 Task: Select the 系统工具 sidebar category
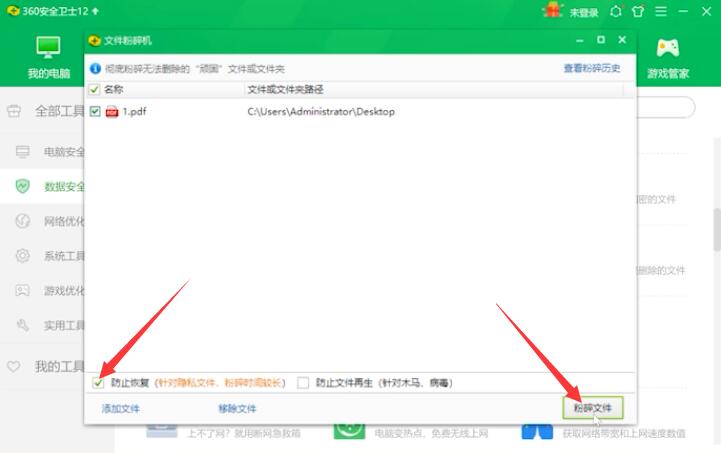(x=42, y=256)
